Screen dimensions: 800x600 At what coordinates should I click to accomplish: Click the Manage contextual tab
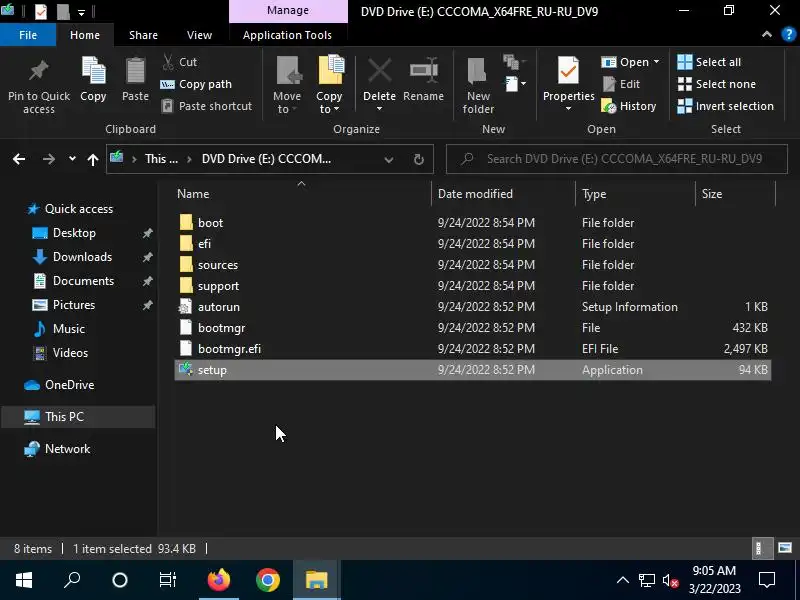tap(288, 11)
